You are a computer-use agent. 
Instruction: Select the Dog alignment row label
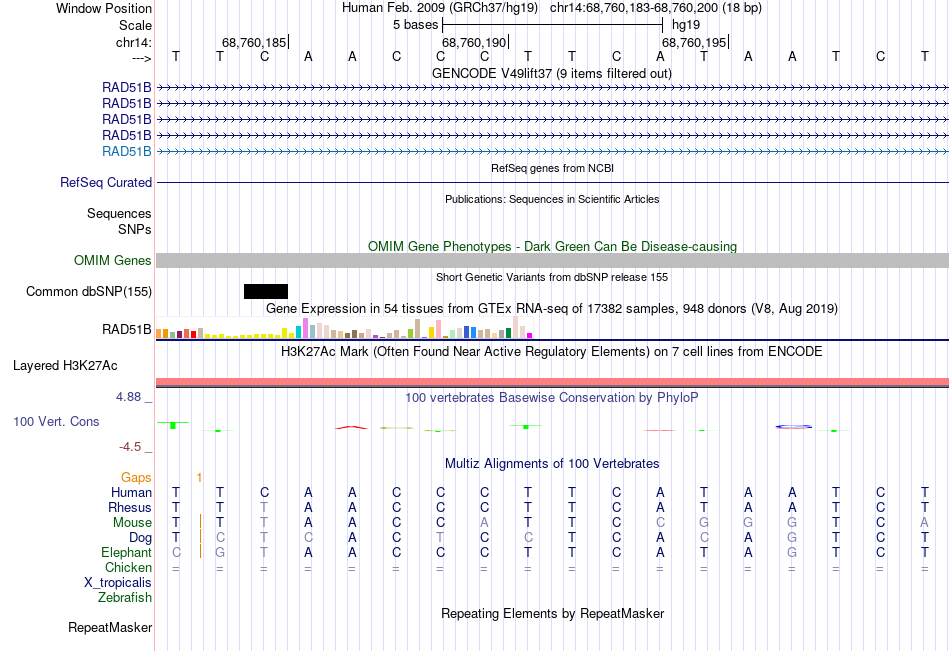coord(140,538)
